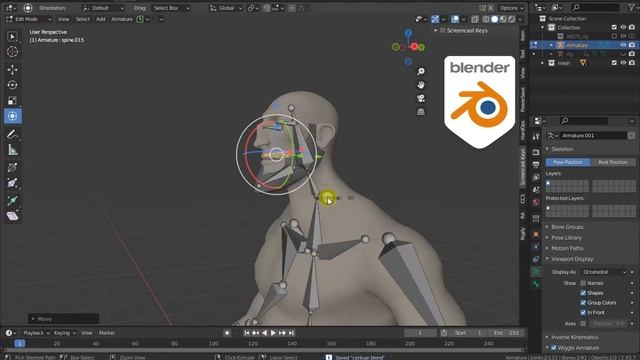Screen dimensions: 640x360
Task: Toggle X-ray display in viewport header
Action: (475, 19)
